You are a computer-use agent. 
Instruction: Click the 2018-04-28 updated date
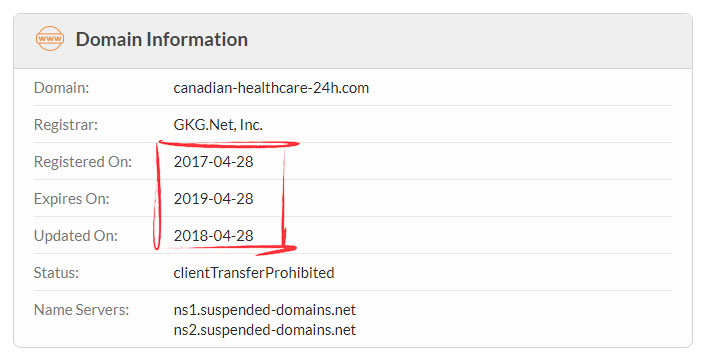point(214,236)
